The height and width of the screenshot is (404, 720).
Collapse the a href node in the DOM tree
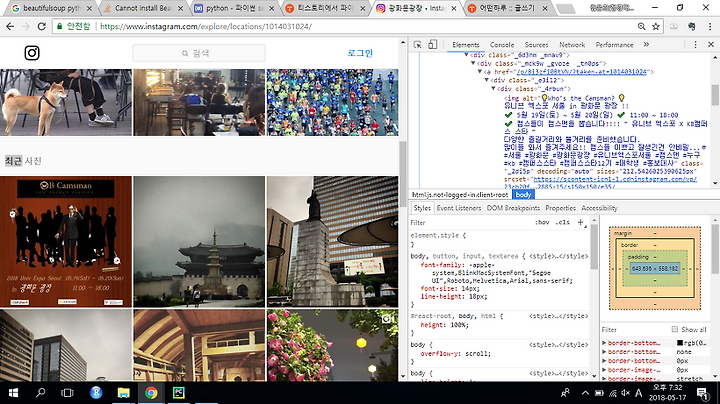tap(480, 72)
